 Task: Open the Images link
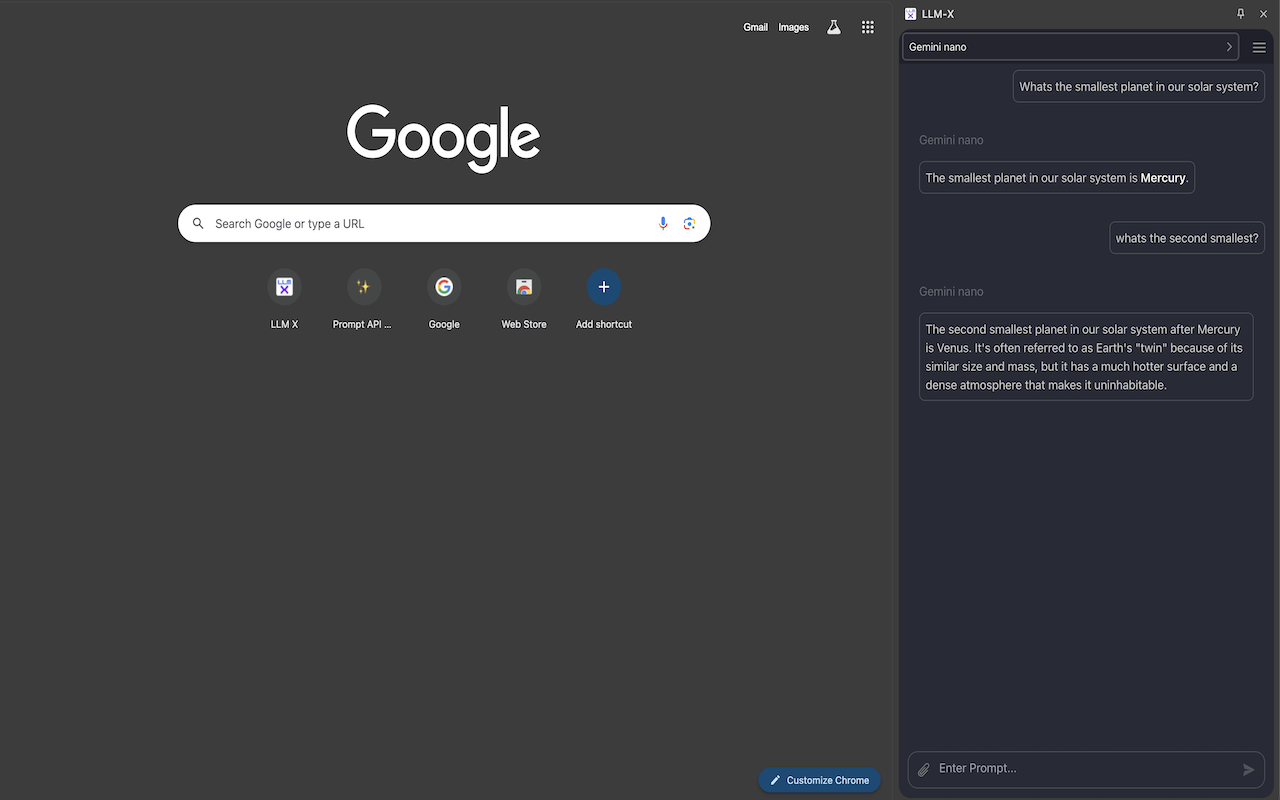(794, 27)
